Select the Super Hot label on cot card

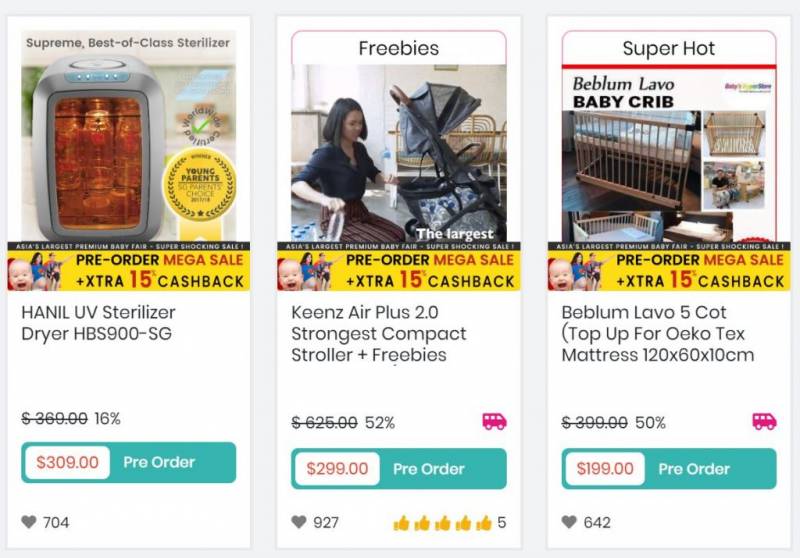coord(668,48)
